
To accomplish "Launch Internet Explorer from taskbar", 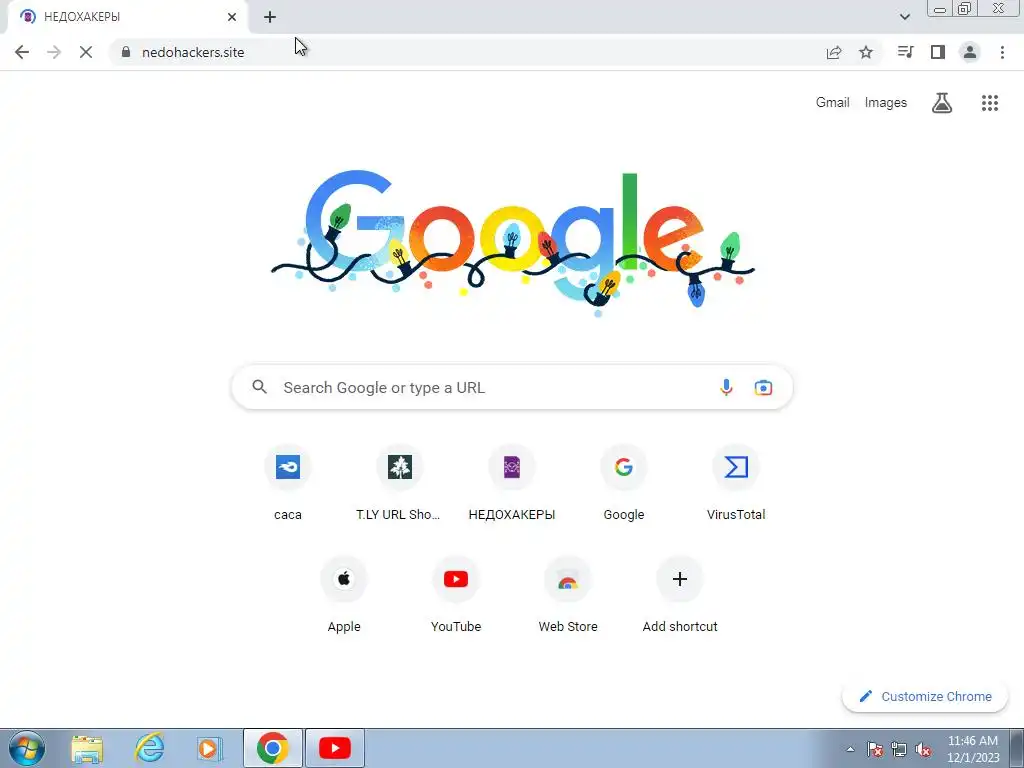I will pos(149,748).
